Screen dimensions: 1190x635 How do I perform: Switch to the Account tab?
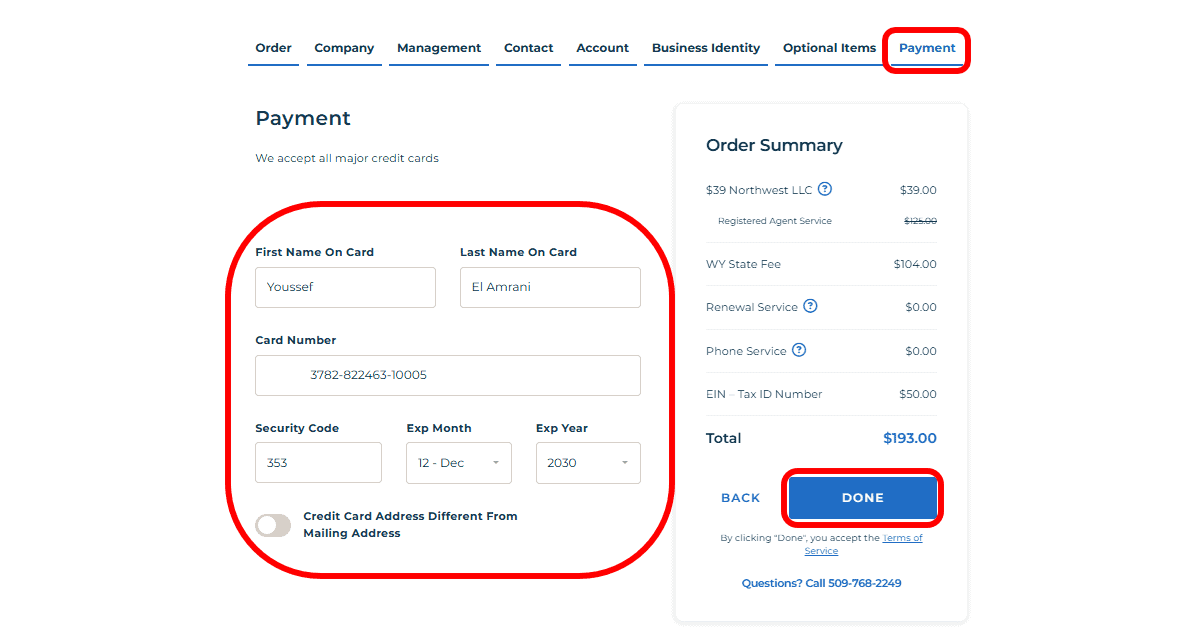coord(602,48)
